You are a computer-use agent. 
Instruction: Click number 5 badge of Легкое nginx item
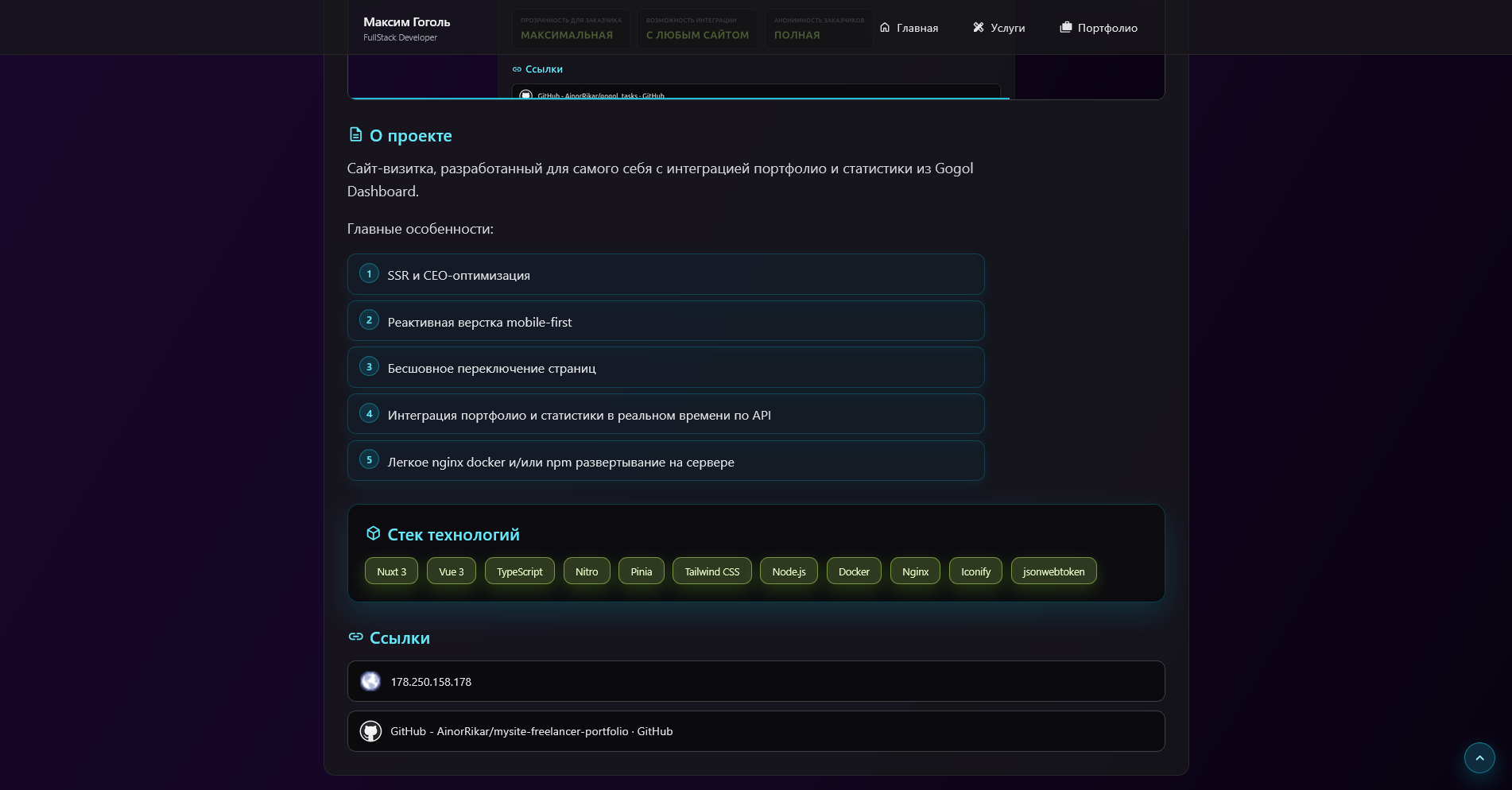click(x=369, y=459)
